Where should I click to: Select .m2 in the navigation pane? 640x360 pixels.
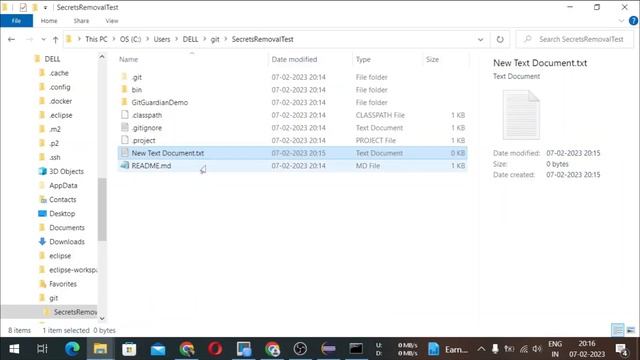[55, 129]
